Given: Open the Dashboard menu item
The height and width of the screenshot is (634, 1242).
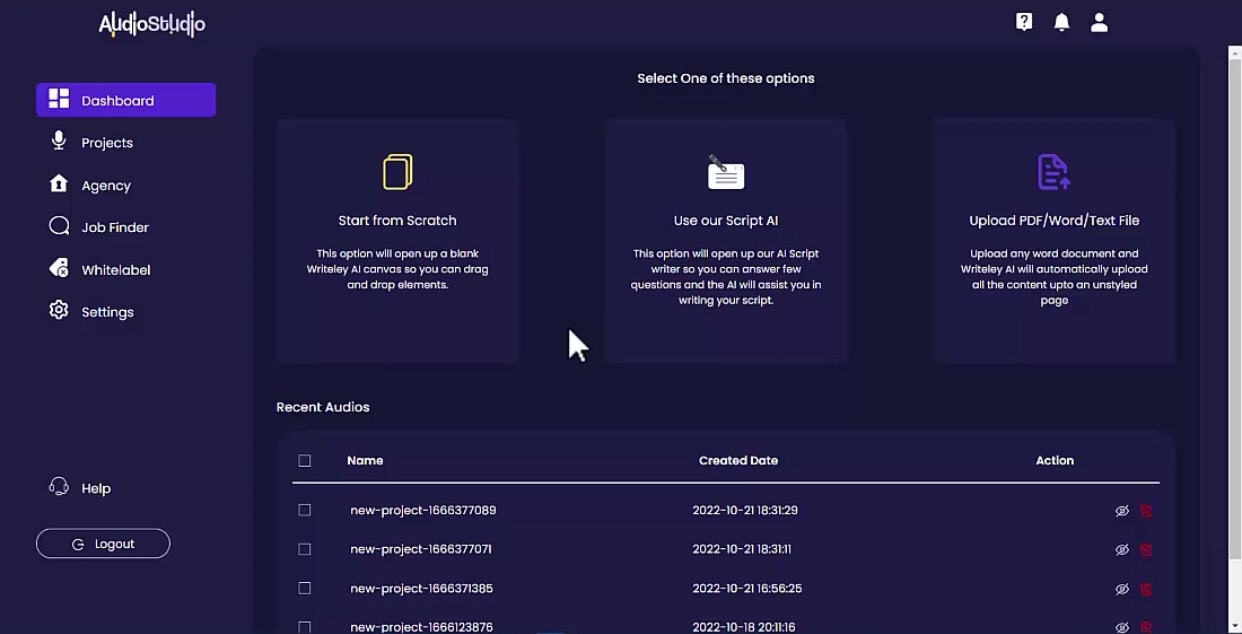Looking at the screenshot, I should tap(126, 100).
